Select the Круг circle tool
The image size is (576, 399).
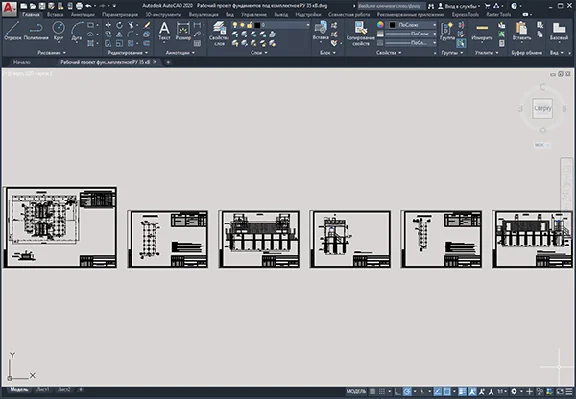(x=58, y=30)
